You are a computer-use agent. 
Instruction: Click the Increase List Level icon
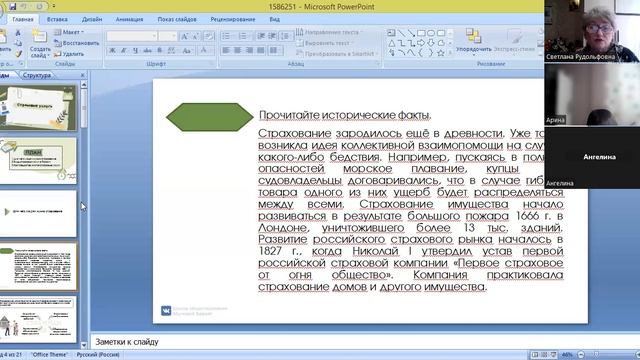(272, 36)
